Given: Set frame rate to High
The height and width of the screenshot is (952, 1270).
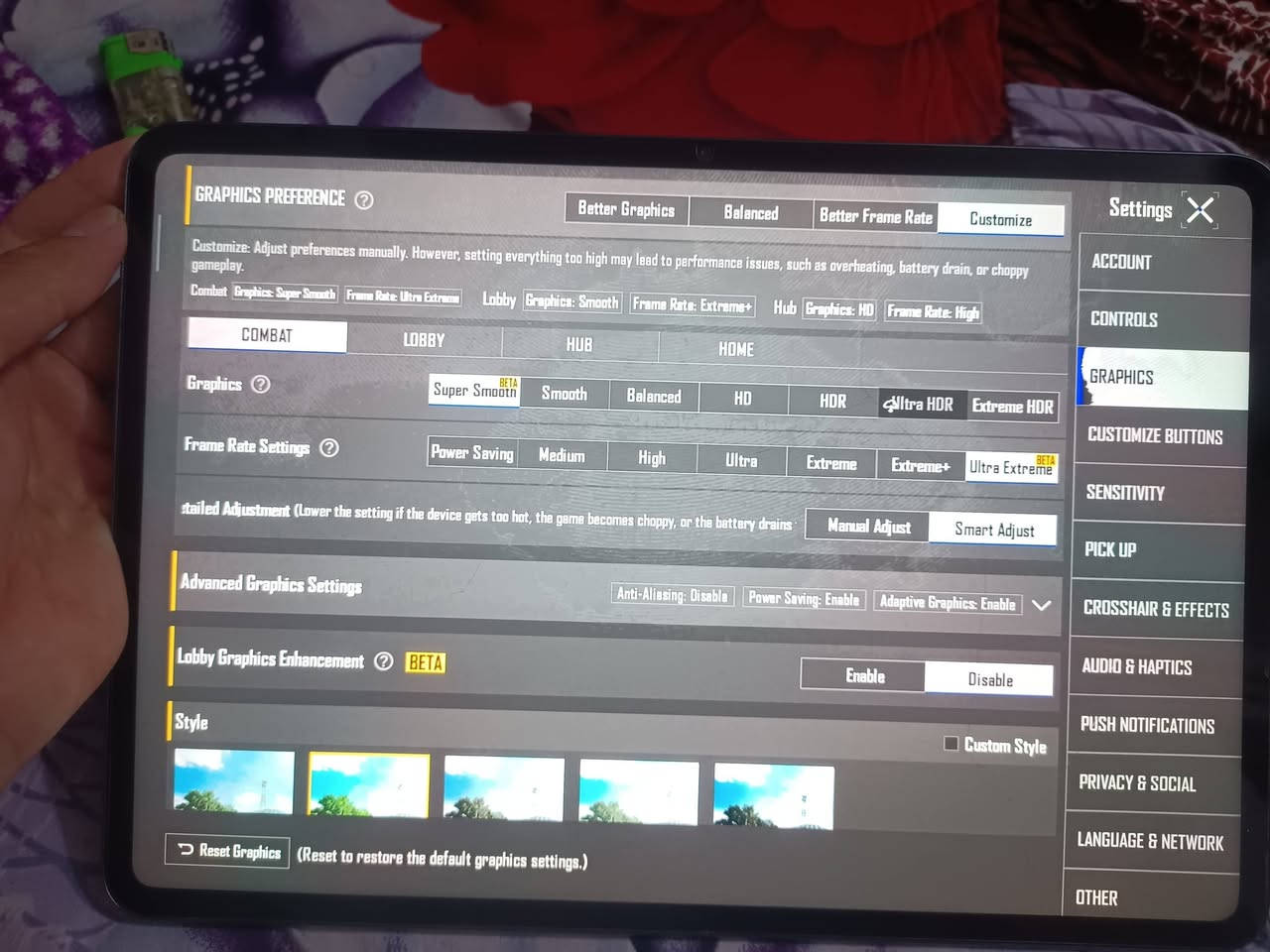Looking at the screenshot, I should tap(652, 458).
